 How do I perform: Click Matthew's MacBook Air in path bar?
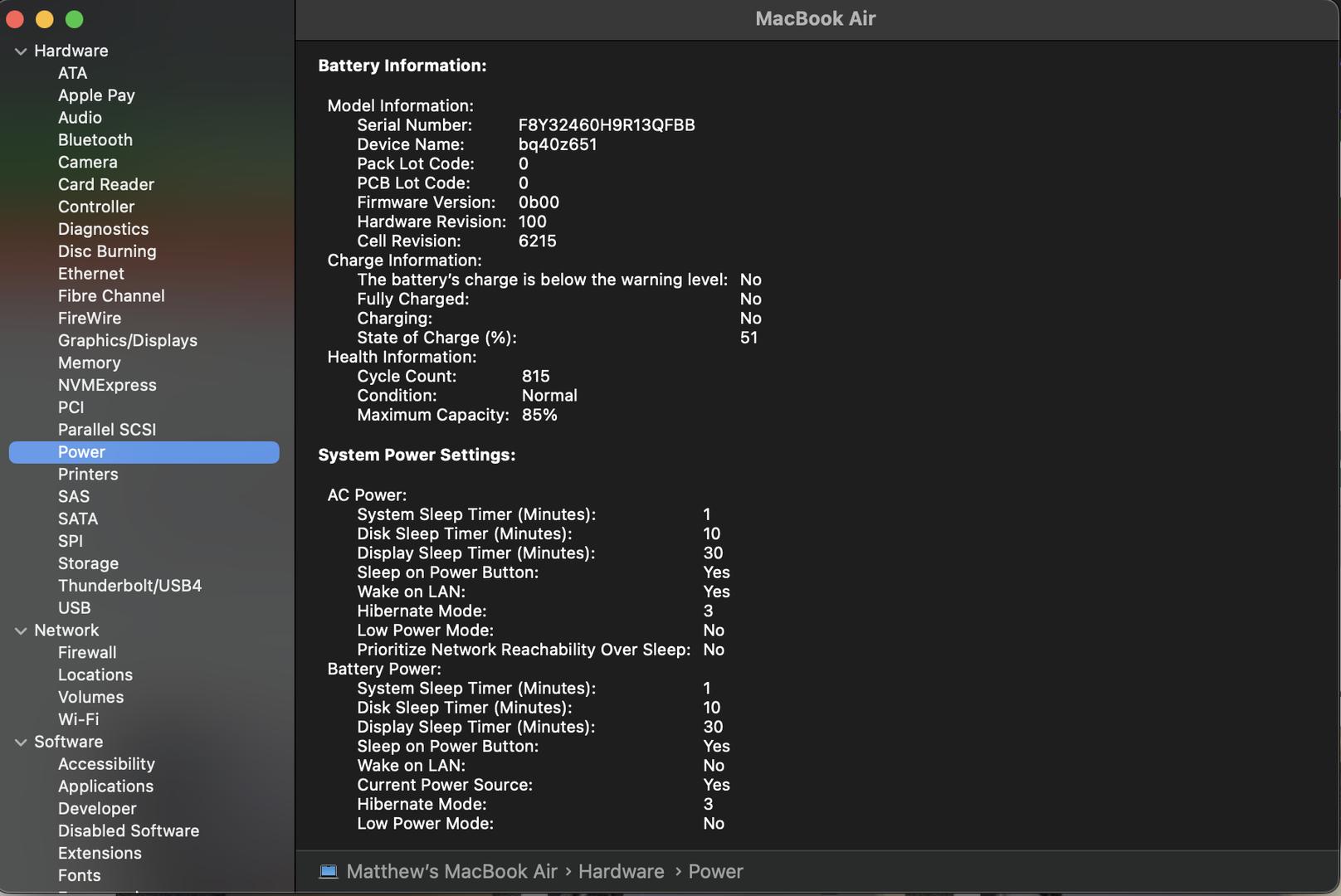point(451,872)
